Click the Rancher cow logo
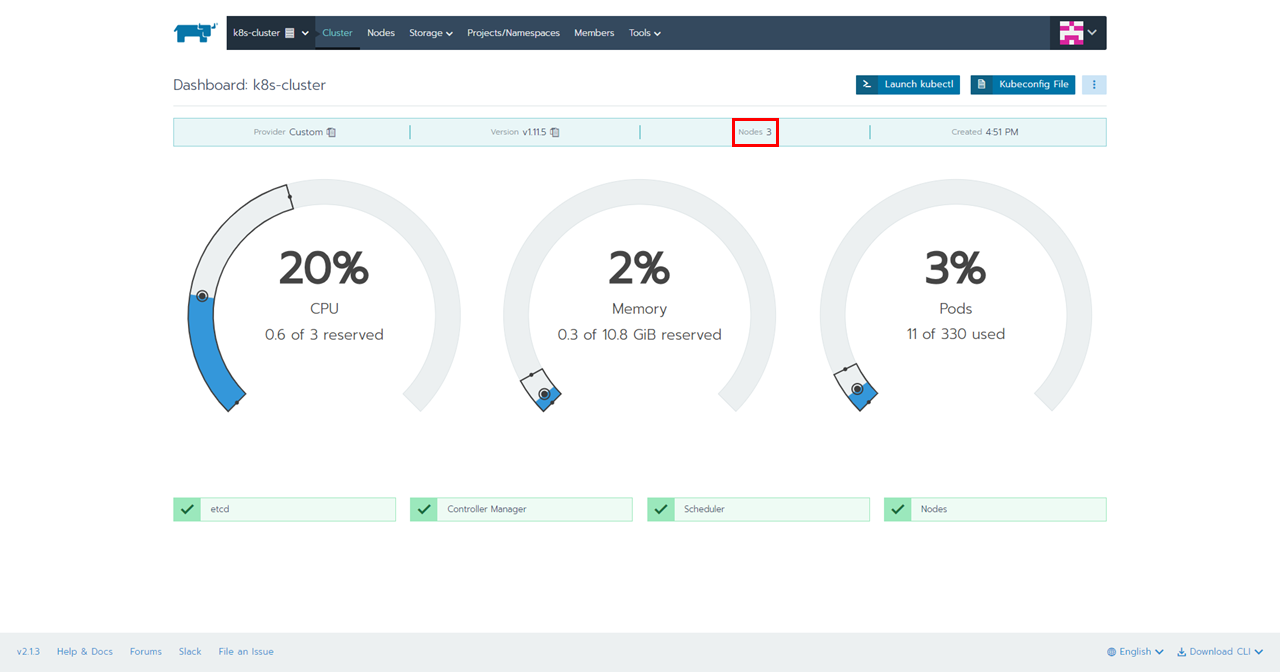This screenshot has width=1280, height=672. (x=195, y=33)
